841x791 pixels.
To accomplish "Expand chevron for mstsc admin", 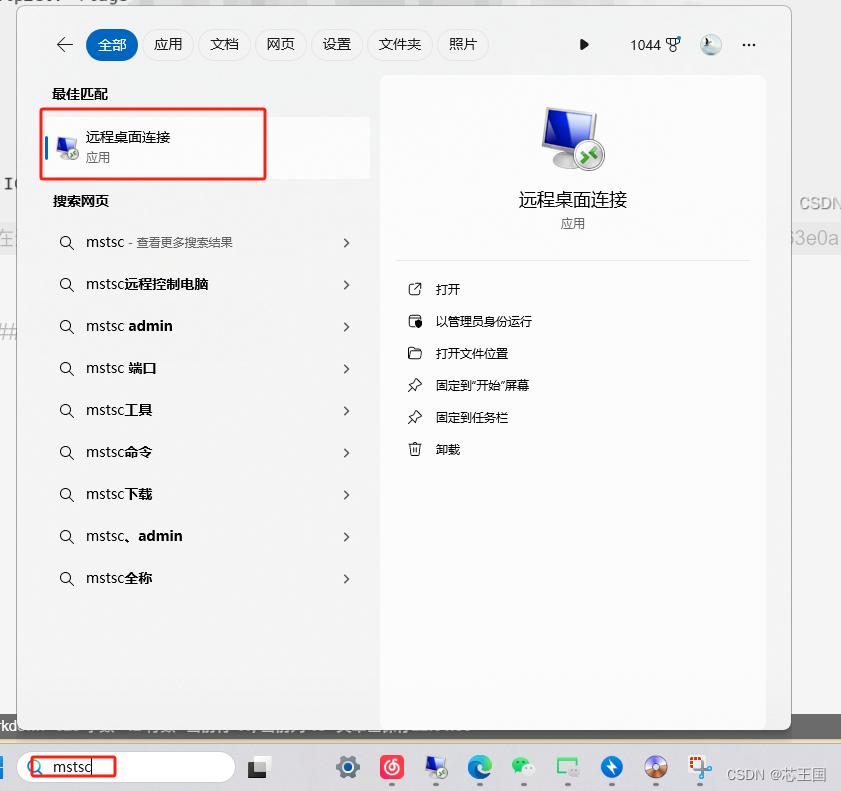I will pos(346,327).
